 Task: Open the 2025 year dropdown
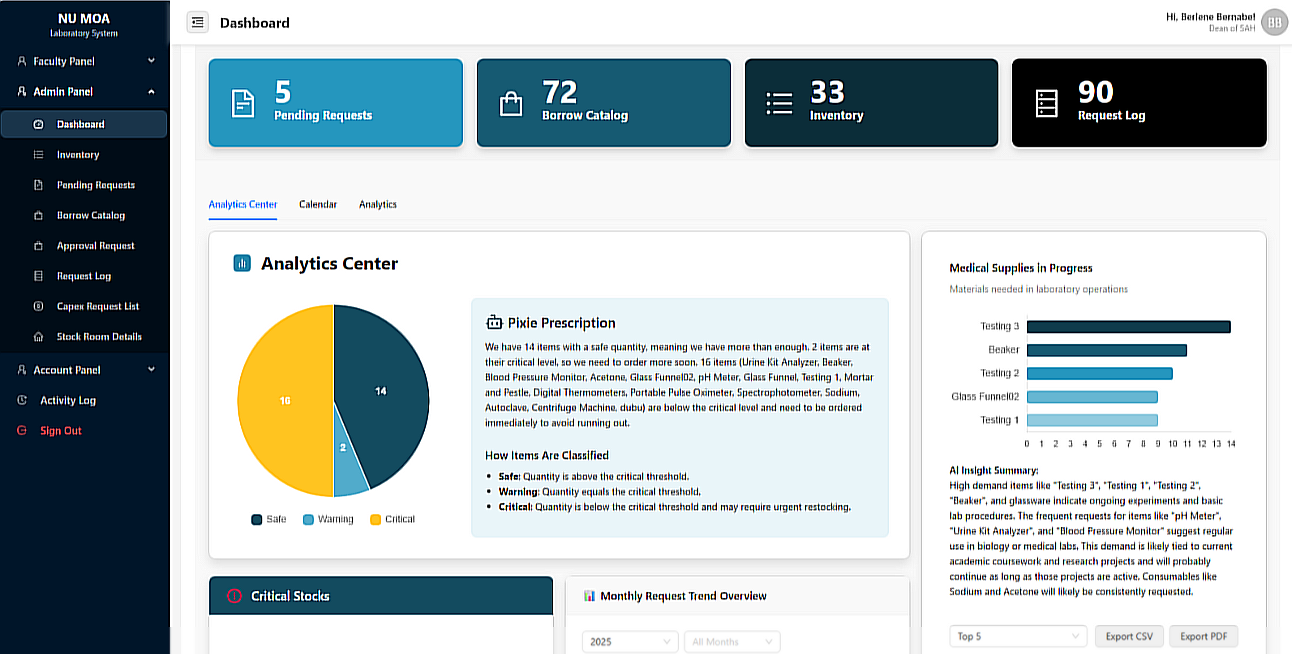pos(630,641)
